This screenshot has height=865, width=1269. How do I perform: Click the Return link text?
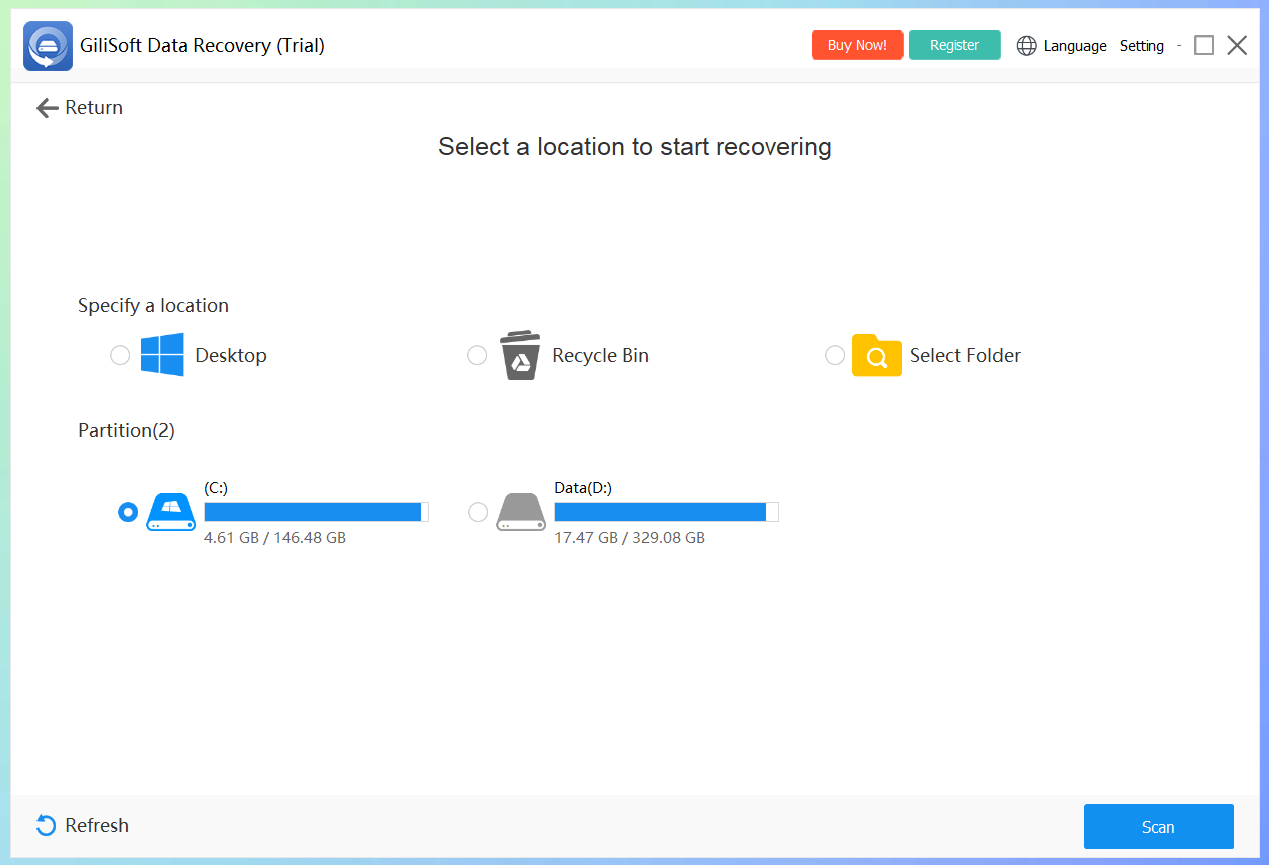(x=94, y=108)
